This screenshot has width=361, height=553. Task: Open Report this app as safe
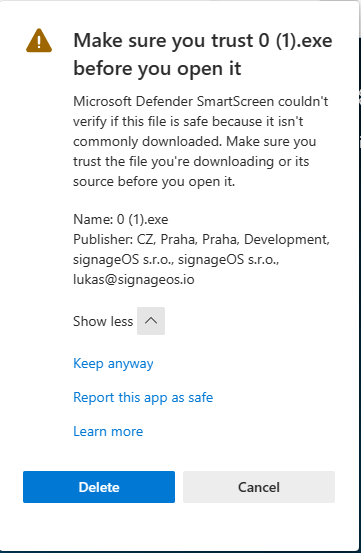(x=143, y=397)
